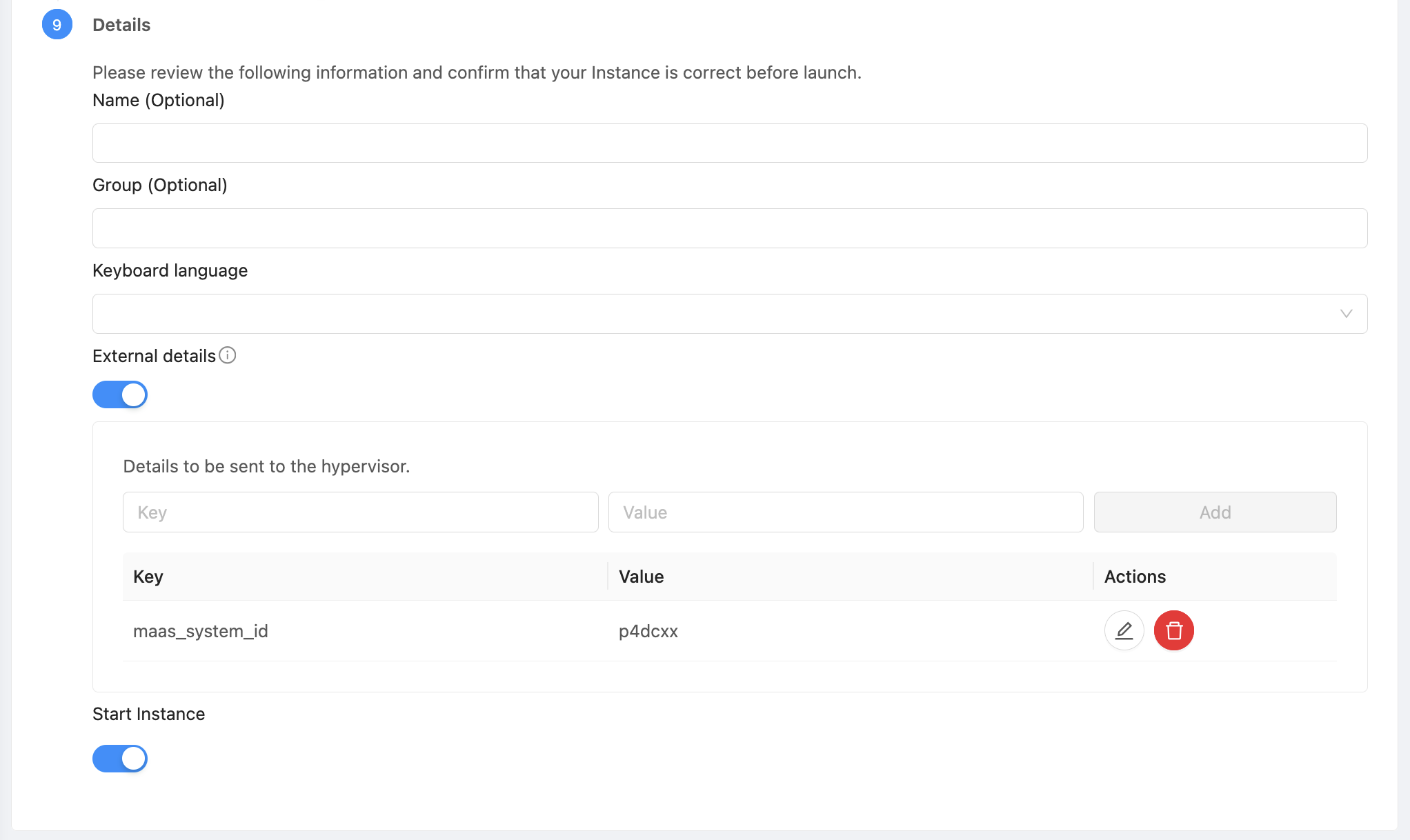1410x840 pixels.
Task: Click Add to submit the key-value pair
Action: tap(1215, 512)
